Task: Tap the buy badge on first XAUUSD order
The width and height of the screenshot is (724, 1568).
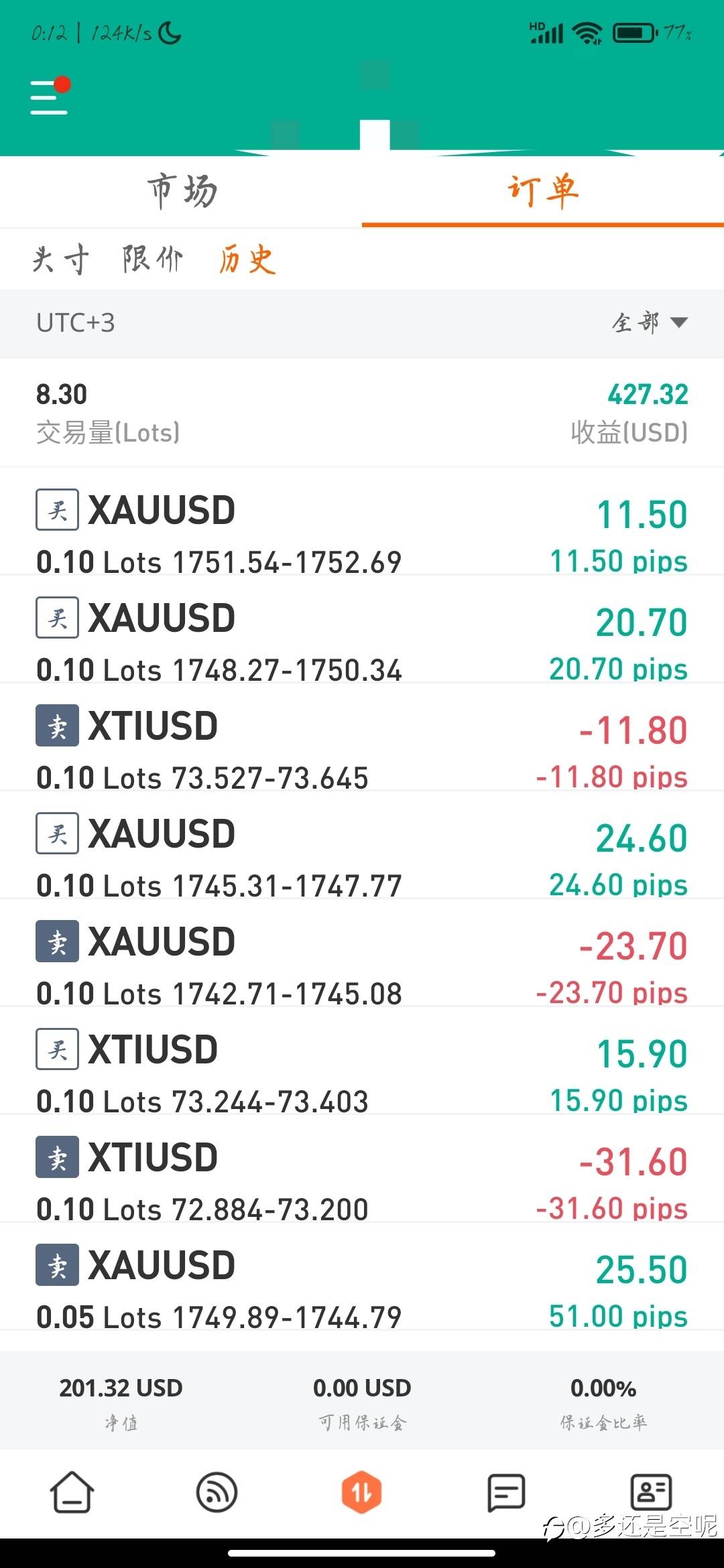Action: pos(57,510)
